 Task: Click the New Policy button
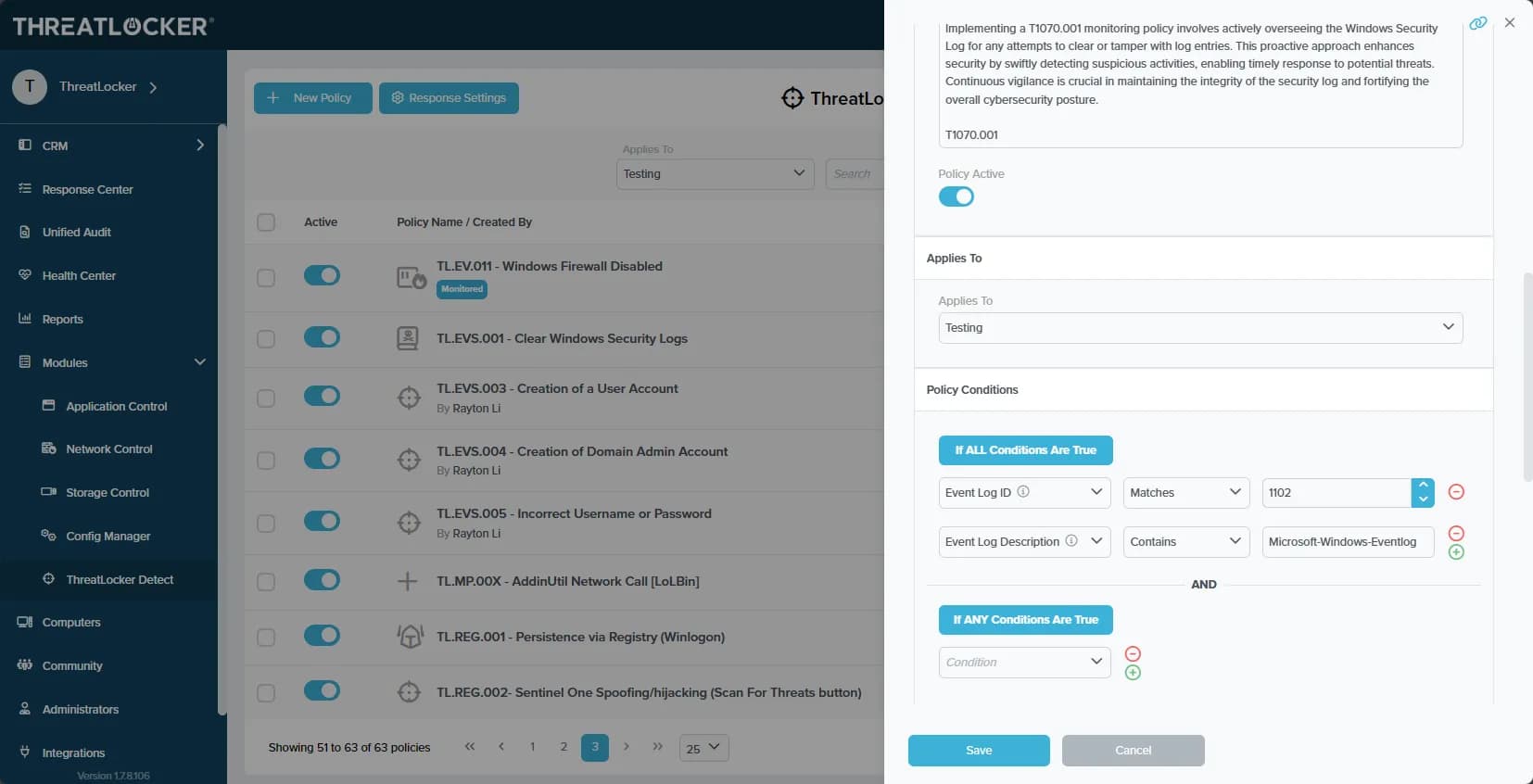312,98
